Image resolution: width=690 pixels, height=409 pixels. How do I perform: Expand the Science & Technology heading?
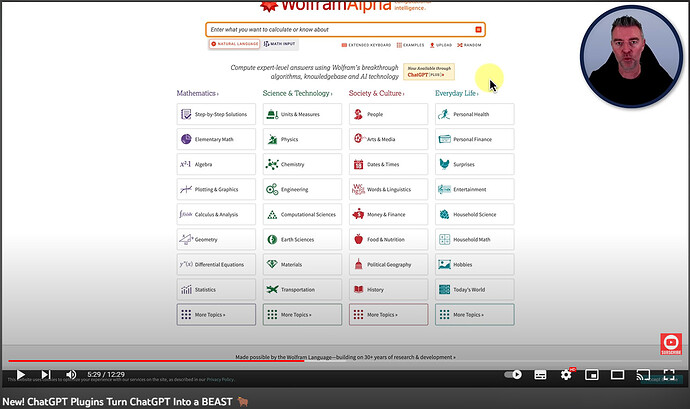tap(297, 93)
